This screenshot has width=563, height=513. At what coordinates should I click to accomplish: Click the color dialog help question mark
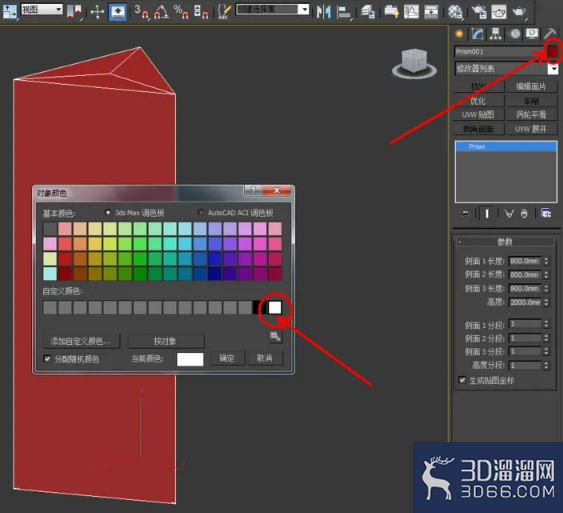(253, 190)
